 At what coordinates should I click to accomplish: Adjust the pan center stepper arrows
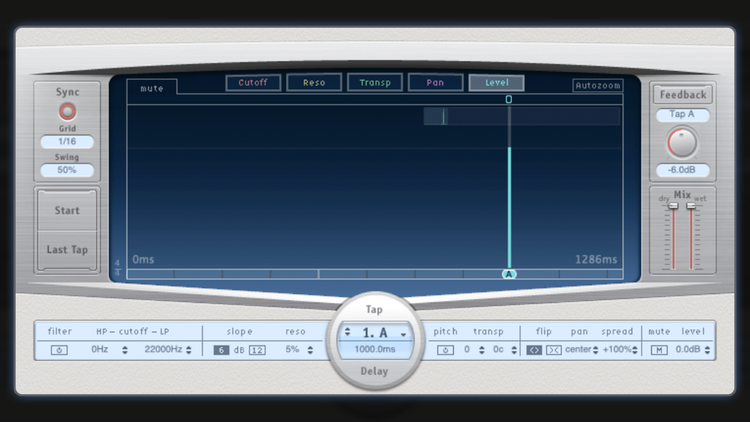[596, 350]
